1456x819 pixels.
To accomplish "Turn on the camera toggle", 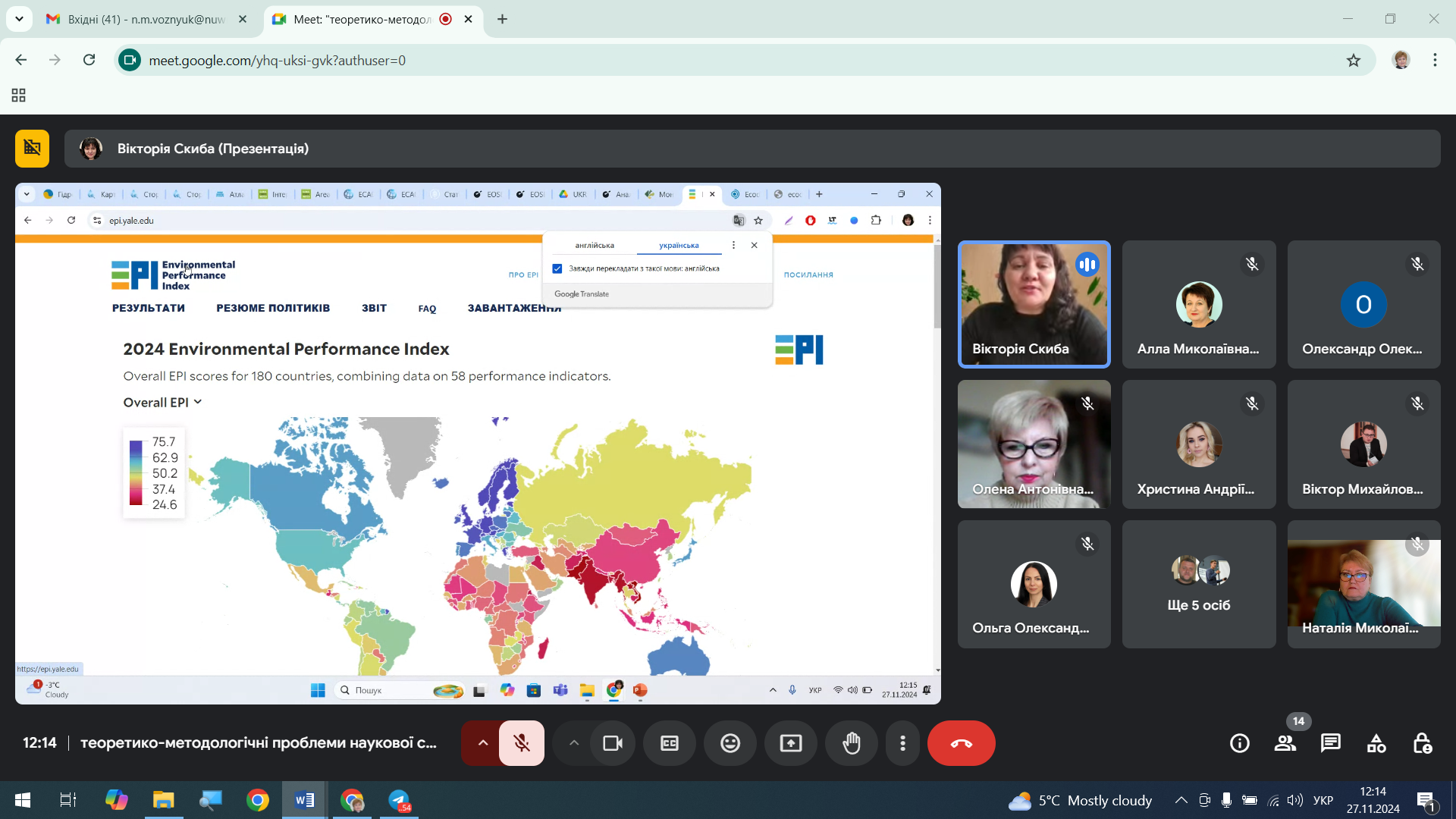I will (612, 743).
